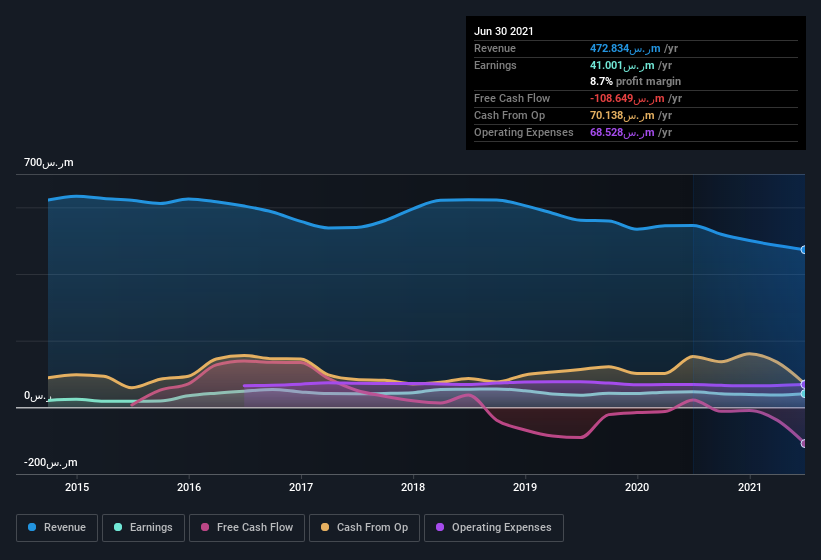Click the Earnings row label in tooltip

click(495, 65)
